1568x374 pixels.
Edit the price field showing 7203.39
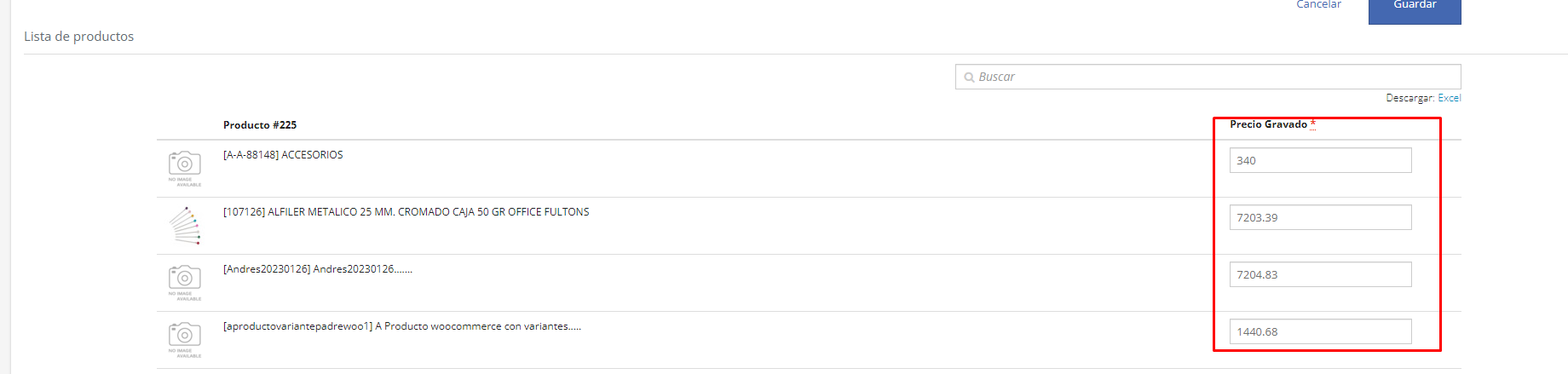point(1320,217)
